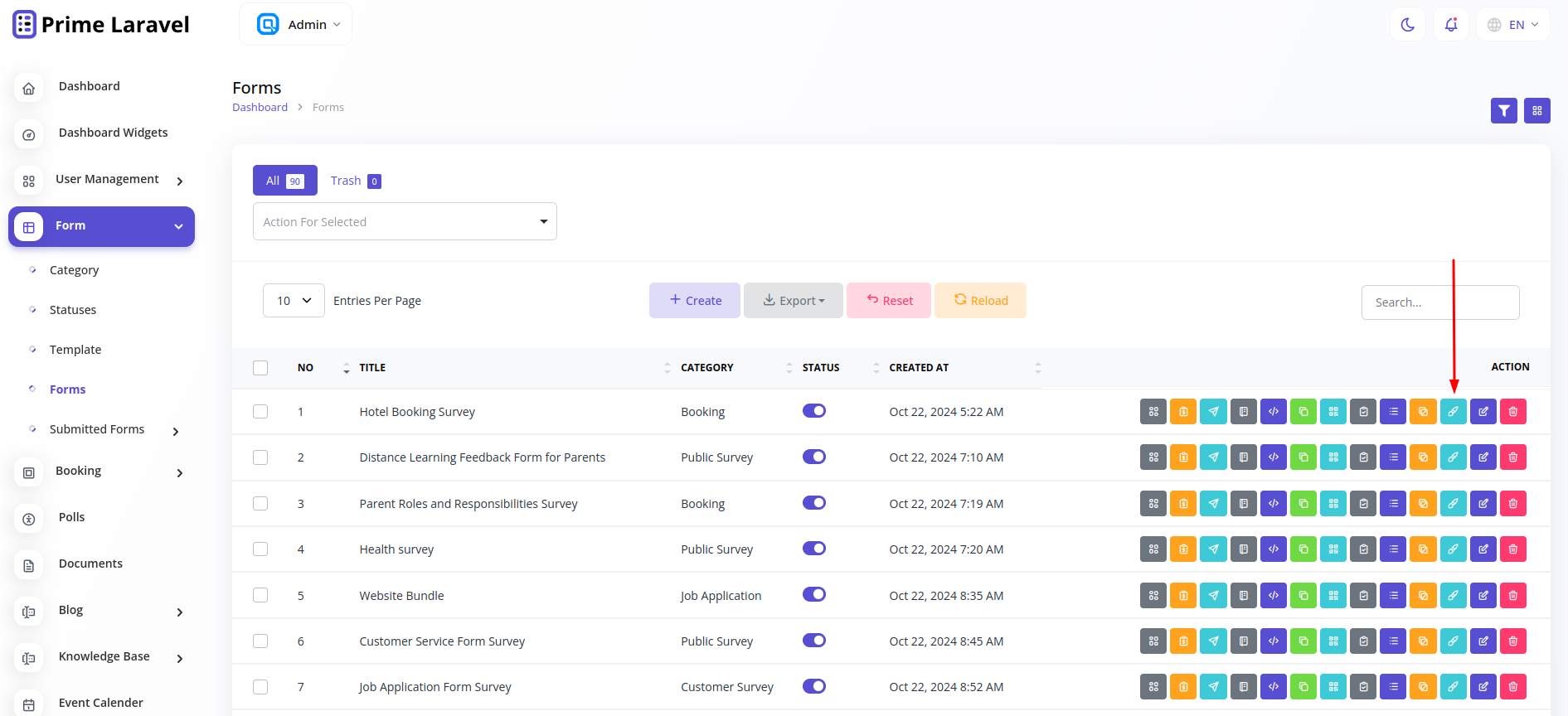Toggle status switch for Hotel Booking Survey

(x=814, y=411)
